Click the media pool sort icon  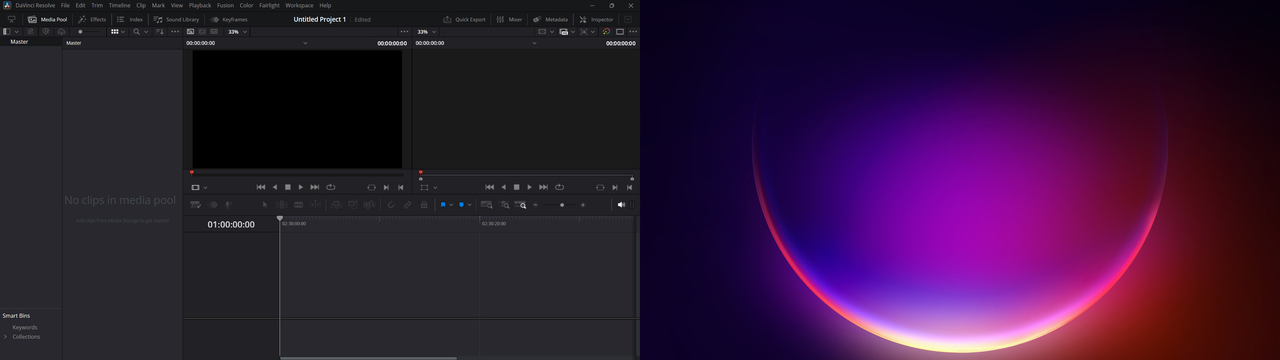coord(159,32)
